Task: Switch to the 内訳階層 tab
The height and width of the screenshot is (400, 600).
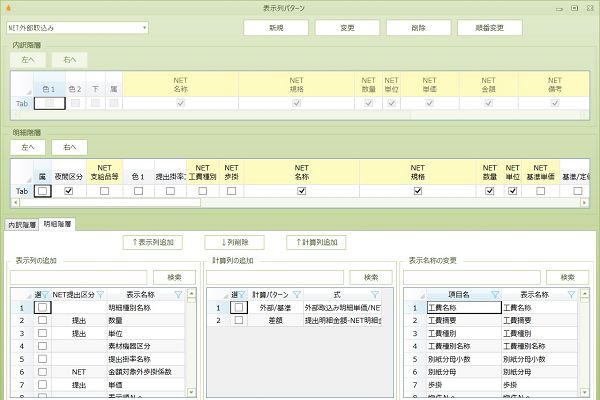Action: (22, 225)
